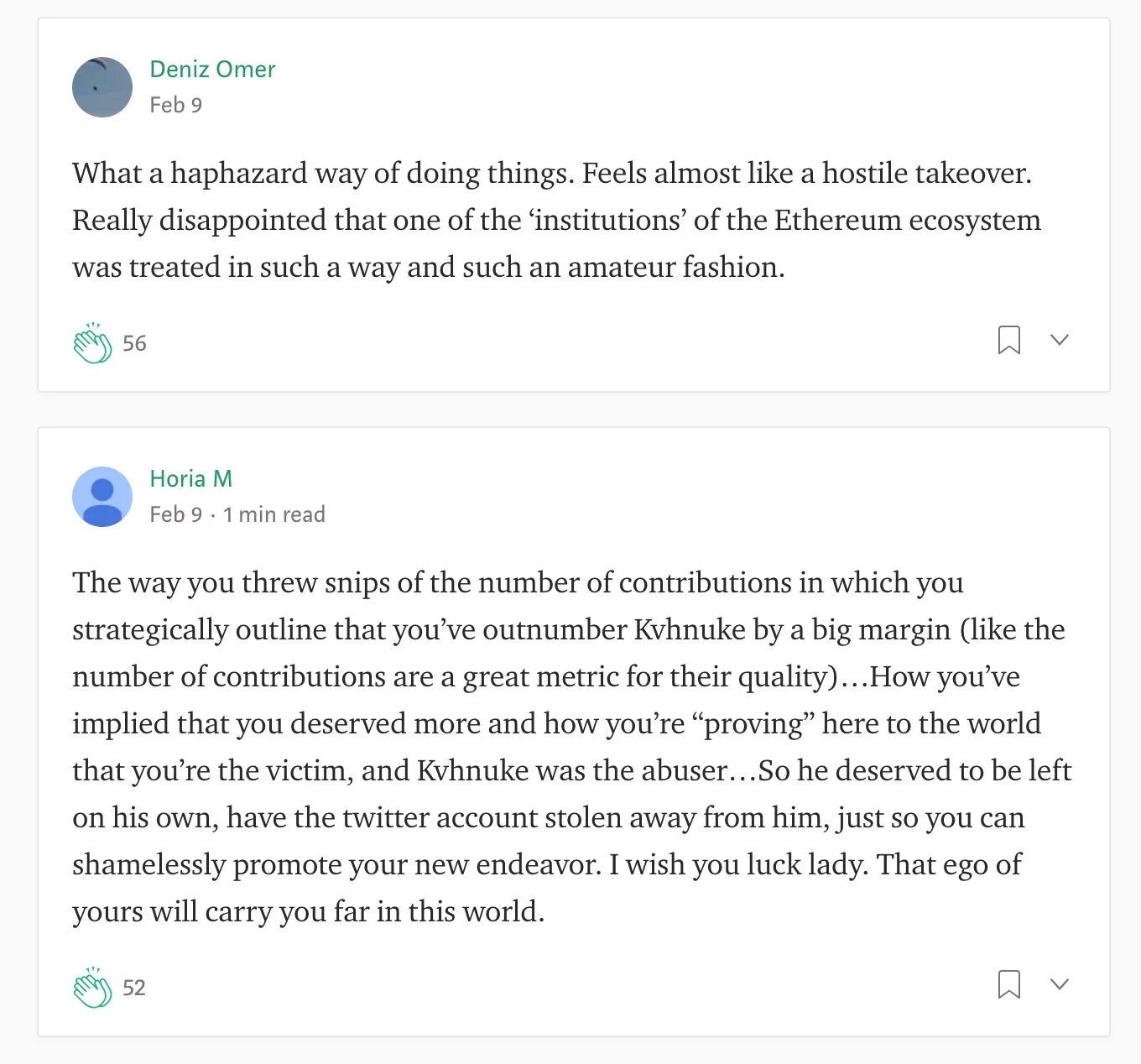
Task: Click the 'Ethereum ecosystem' text in first response
Action: click(907, 220)
